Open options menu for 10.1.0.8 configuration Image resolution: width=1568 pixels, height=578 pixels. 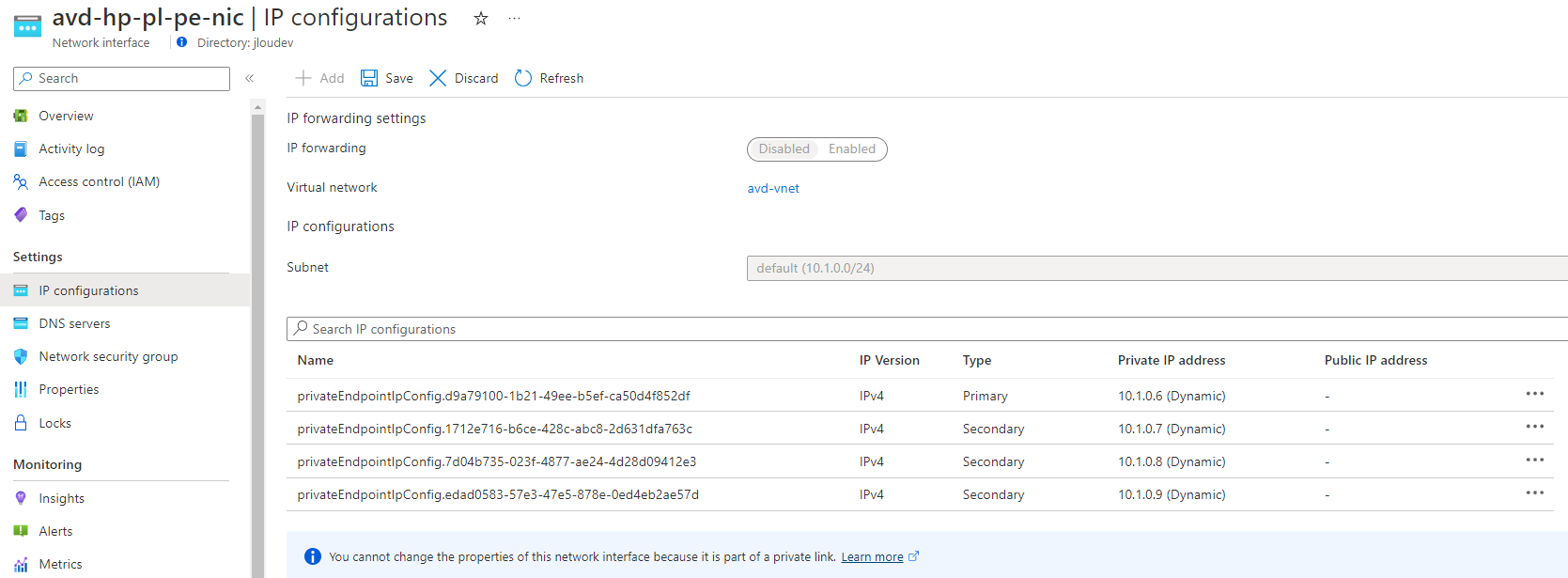(x=1535, y=460)
